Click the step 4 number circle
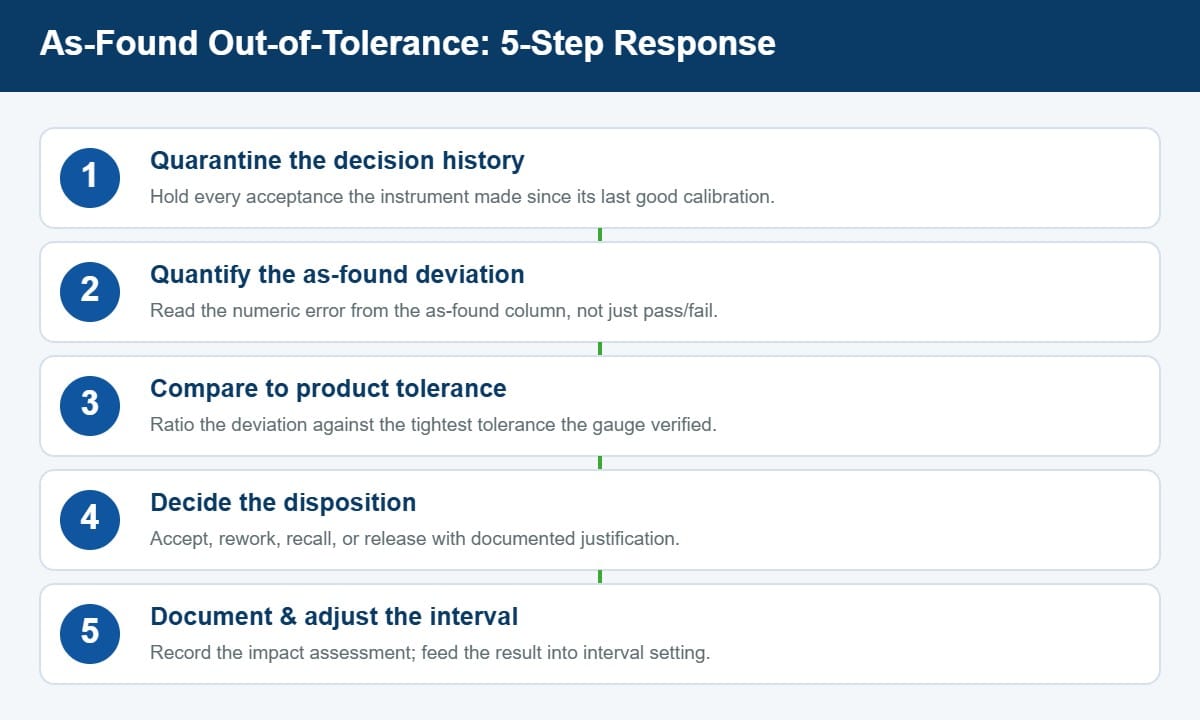Screen dimensions: 1200x720 click(90, 520)
